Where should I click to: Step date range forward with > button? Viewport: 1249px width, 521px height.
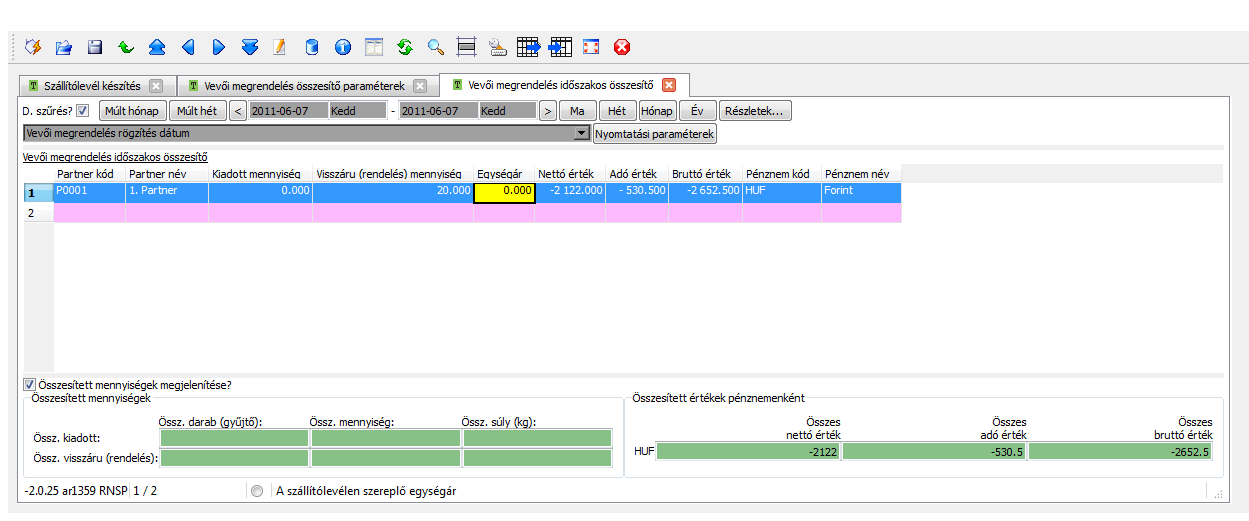(x=547, y=111)
